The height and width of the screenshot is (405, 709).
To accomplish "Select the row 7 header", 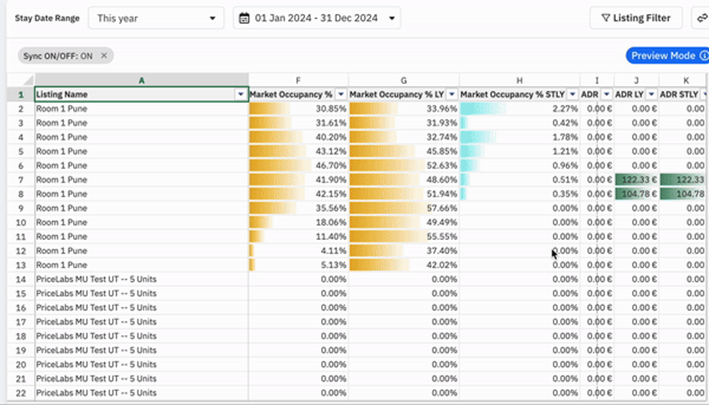I will (x=21, y=179).
